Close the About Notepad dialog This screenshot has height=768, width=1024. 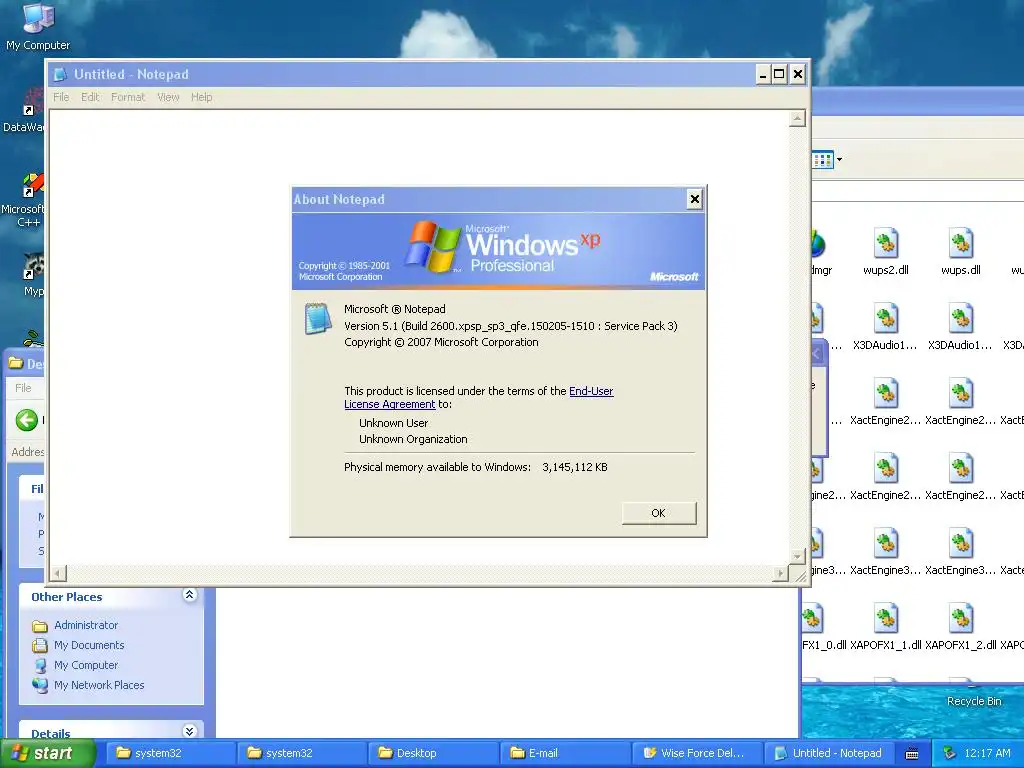tap(695, 199)
